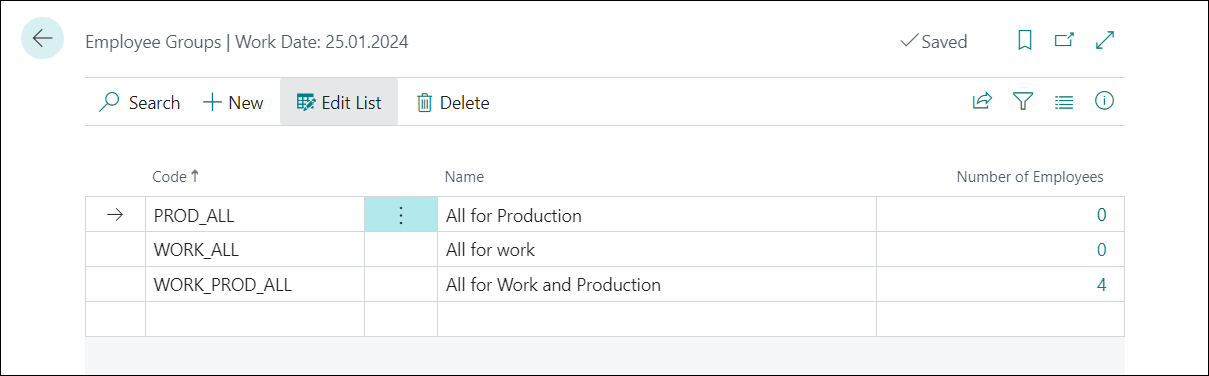Toggle the filter pane funnel icon
Screen dimensions: 1209x376
[x=1022, y=101]
